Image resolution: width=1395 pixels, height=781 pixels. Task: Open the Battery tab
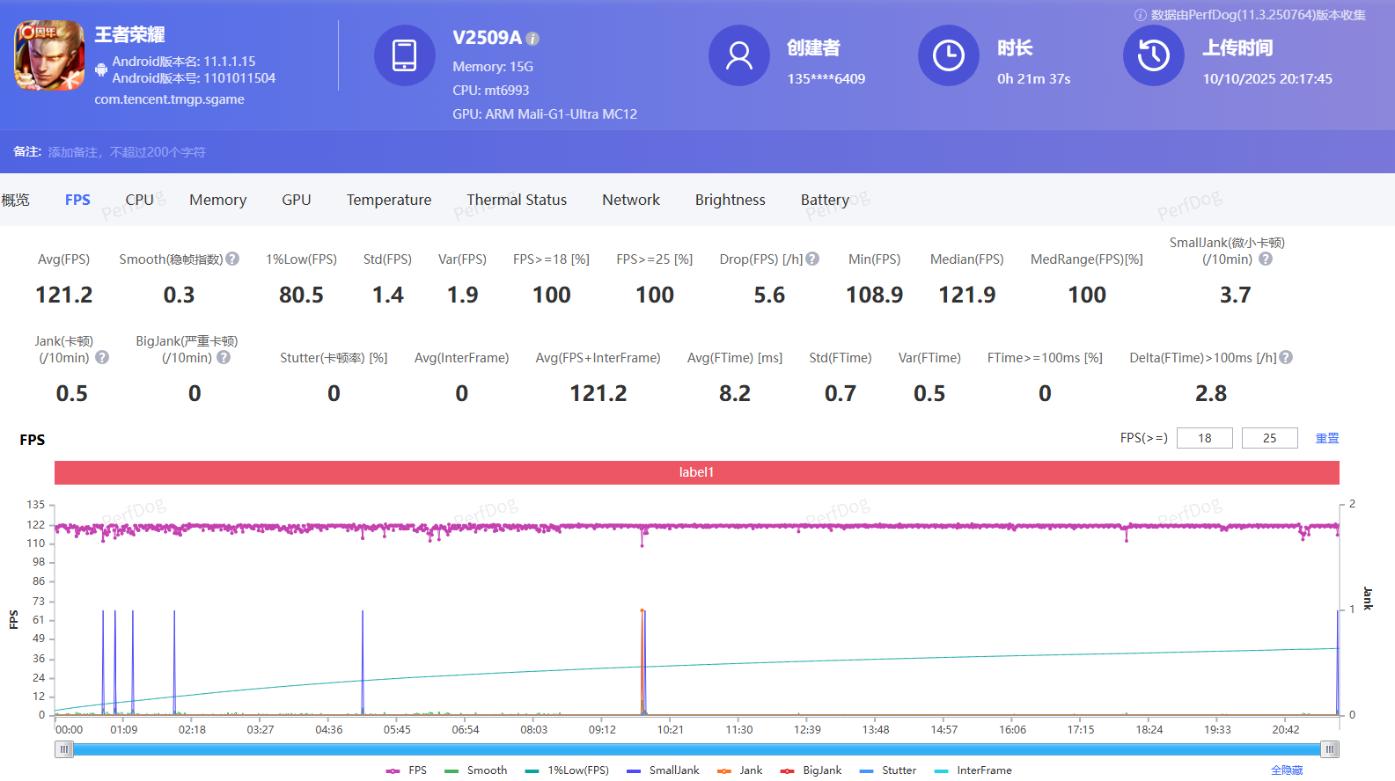coord(824,200)
